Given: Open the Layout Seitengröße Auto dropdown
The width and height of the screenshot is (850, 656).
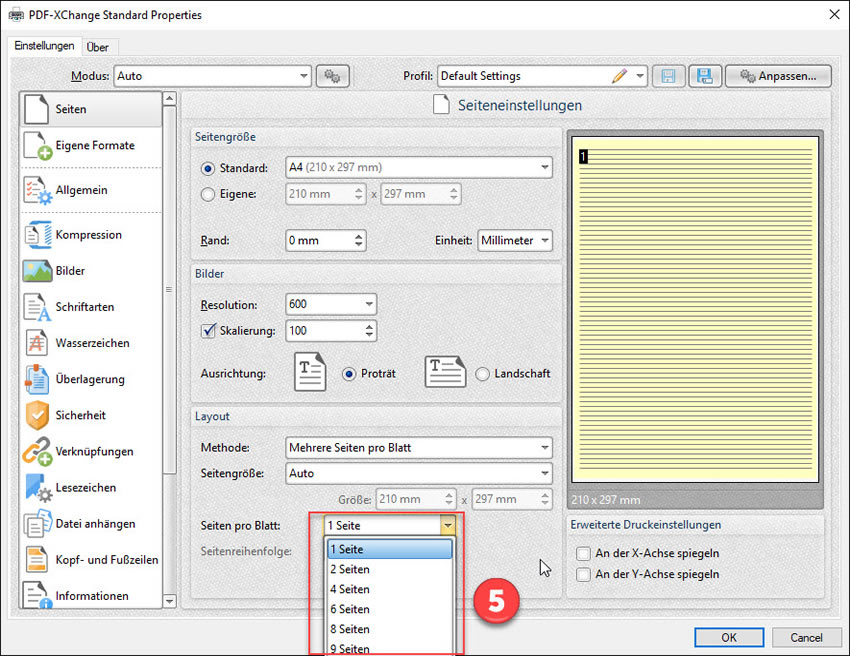Looking at the screenshot, I should 418,473.
